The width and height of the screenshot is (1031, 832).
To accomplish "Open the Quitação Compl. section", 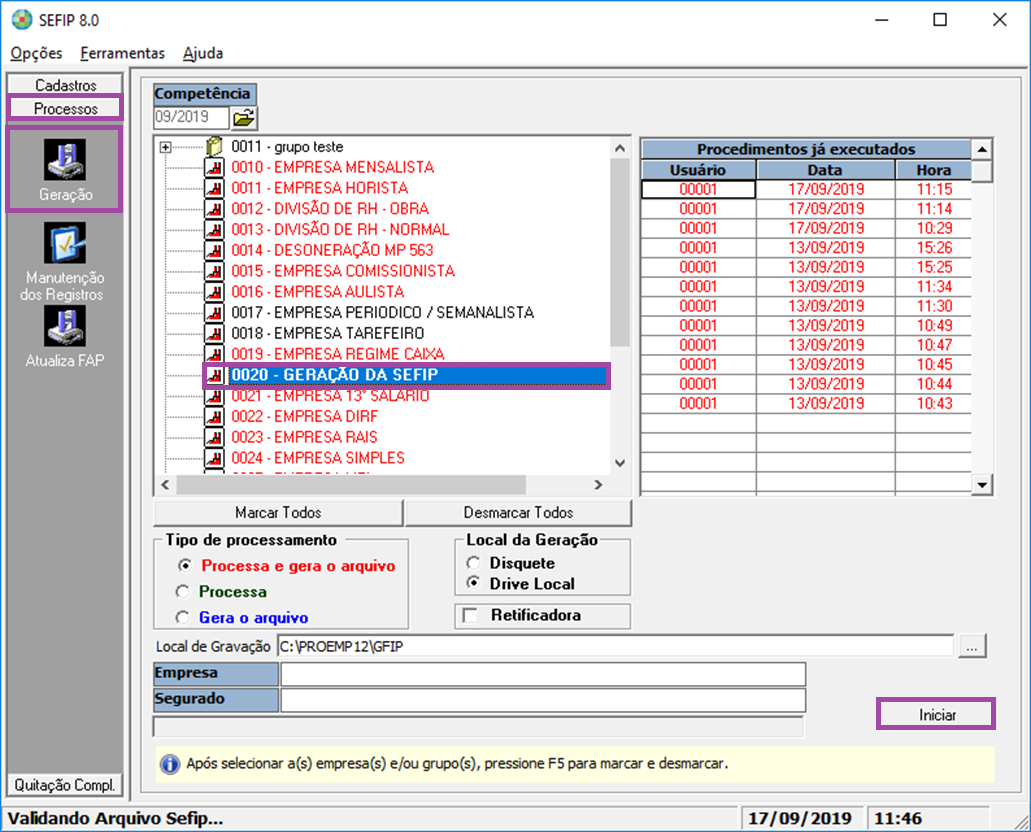I will (x=64, y=785).
